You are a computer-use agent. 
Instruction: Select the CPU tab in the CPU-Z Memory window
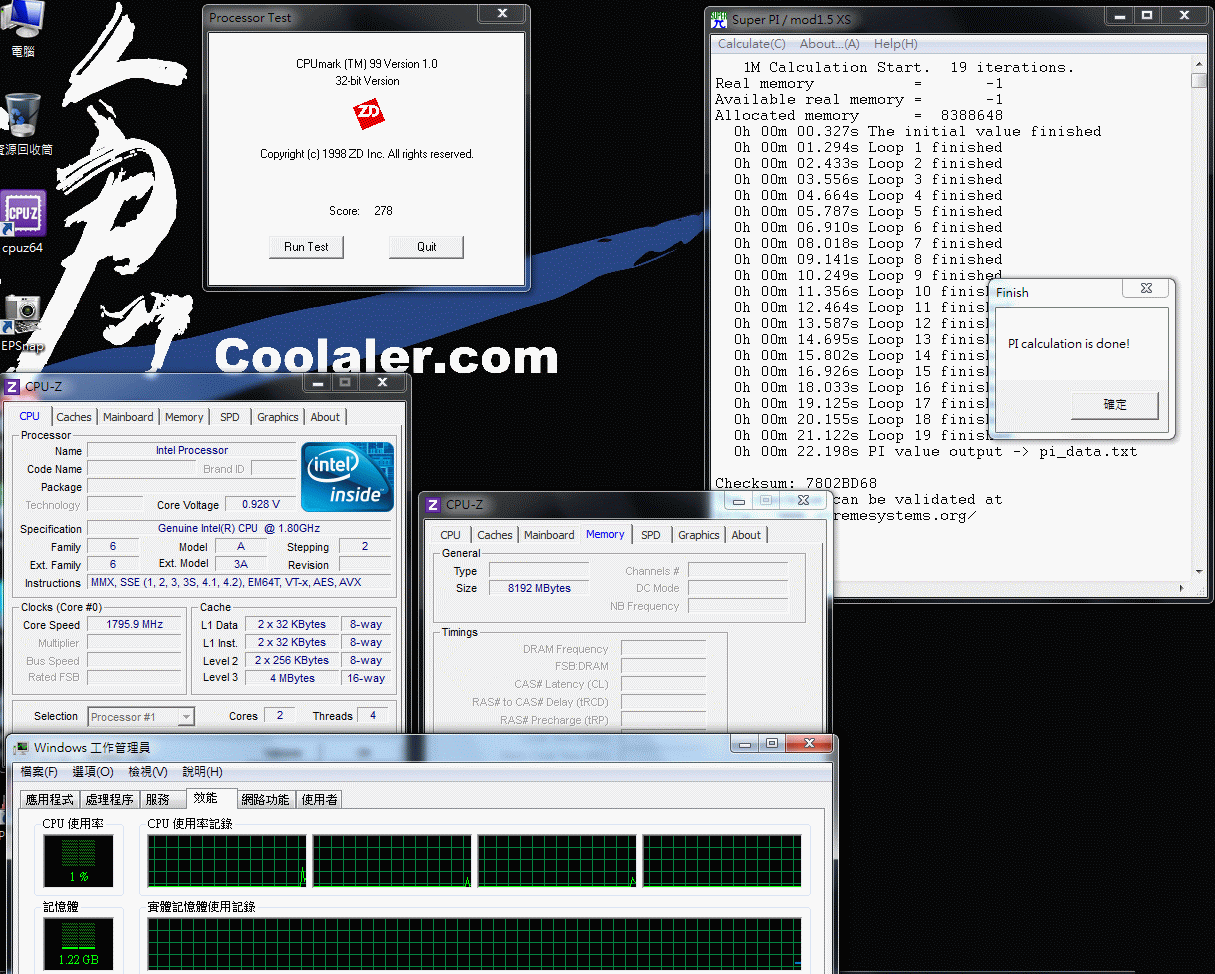click(451, 535)
